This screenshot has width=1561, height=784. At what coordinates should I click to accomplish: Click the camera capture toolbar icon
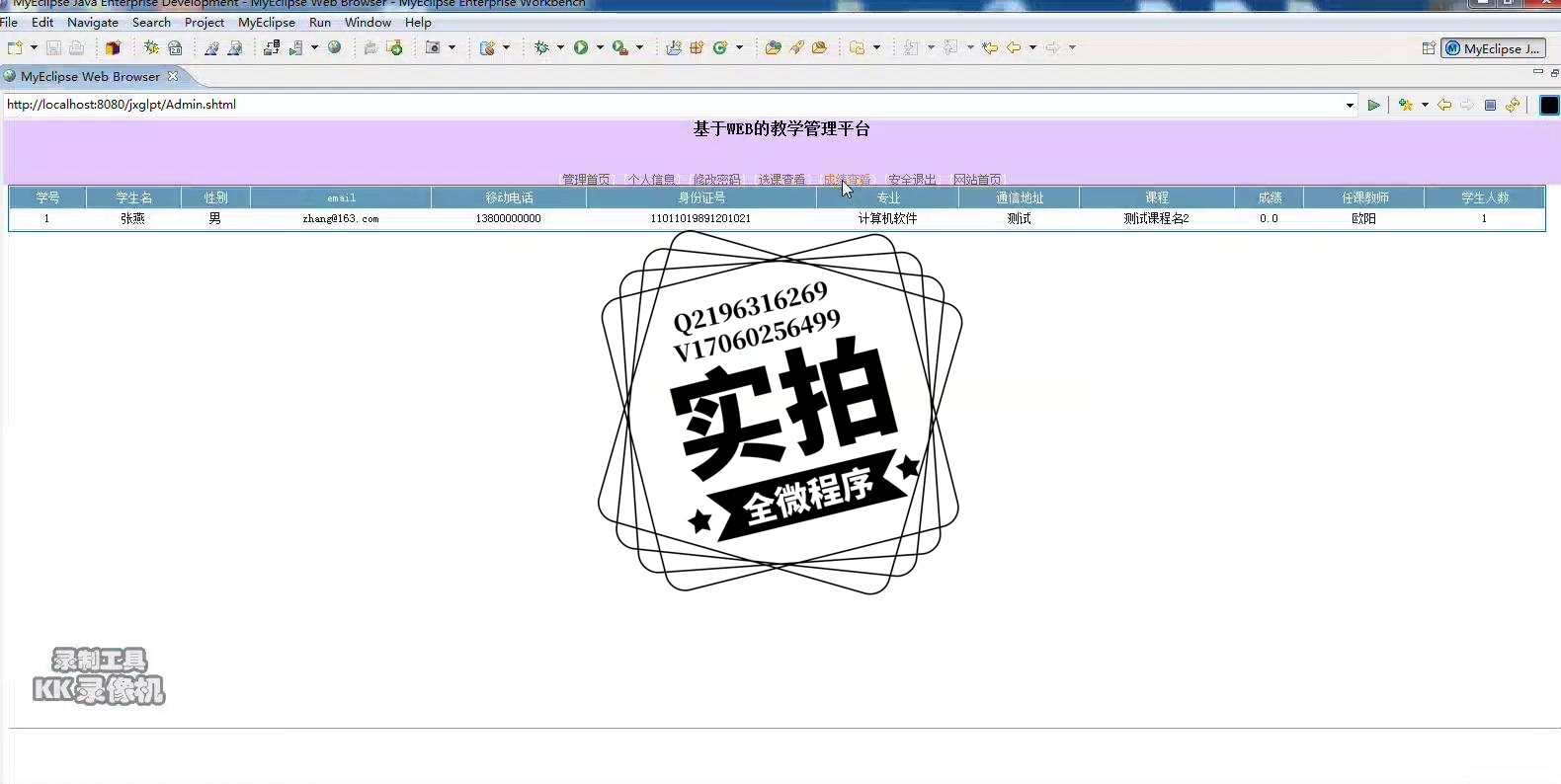[x=433, y=47]
